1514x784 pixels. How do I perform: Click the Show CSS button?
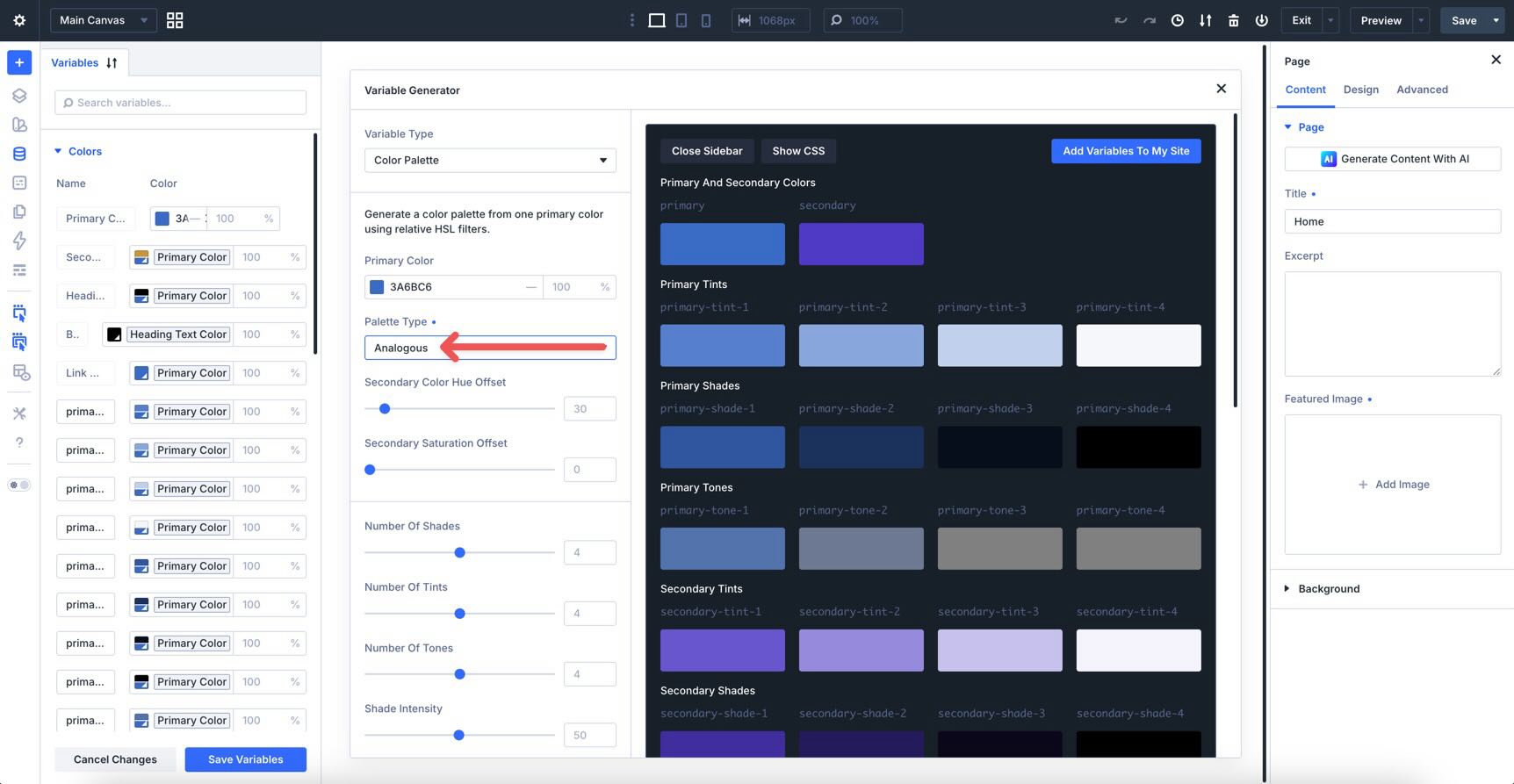(x=798, y=151)
